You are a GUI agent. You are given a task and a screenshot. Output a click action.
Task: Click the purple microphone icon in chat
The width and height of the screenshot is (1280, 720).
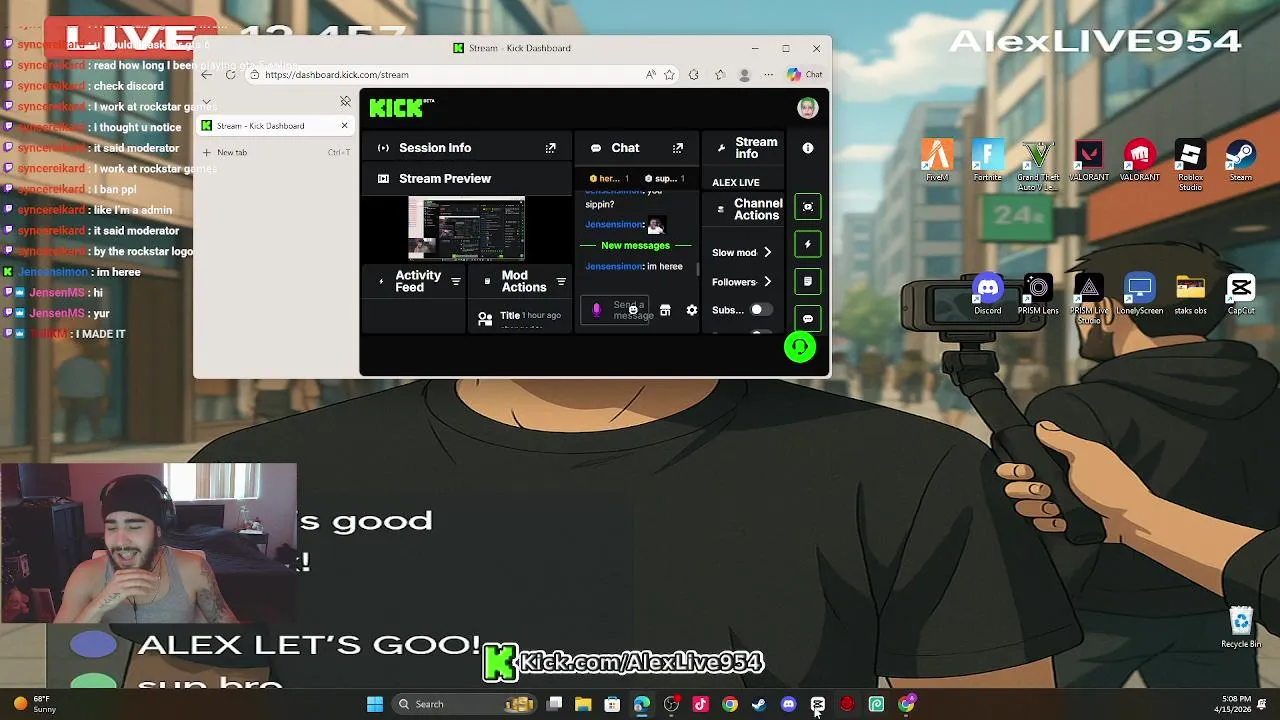pos(597,310)
